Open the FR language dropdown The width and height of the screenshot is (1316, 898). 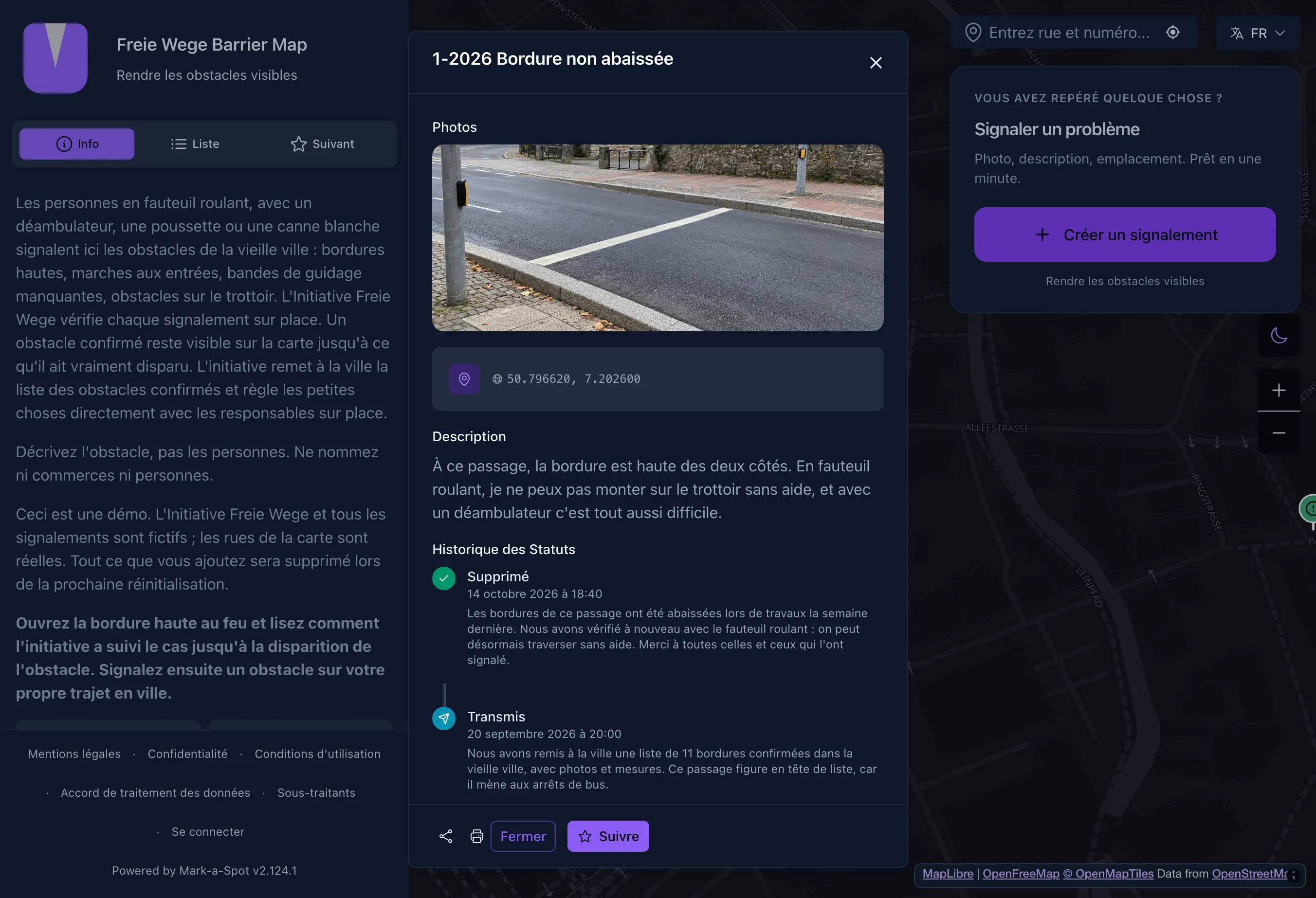[x=1257, y=33]
